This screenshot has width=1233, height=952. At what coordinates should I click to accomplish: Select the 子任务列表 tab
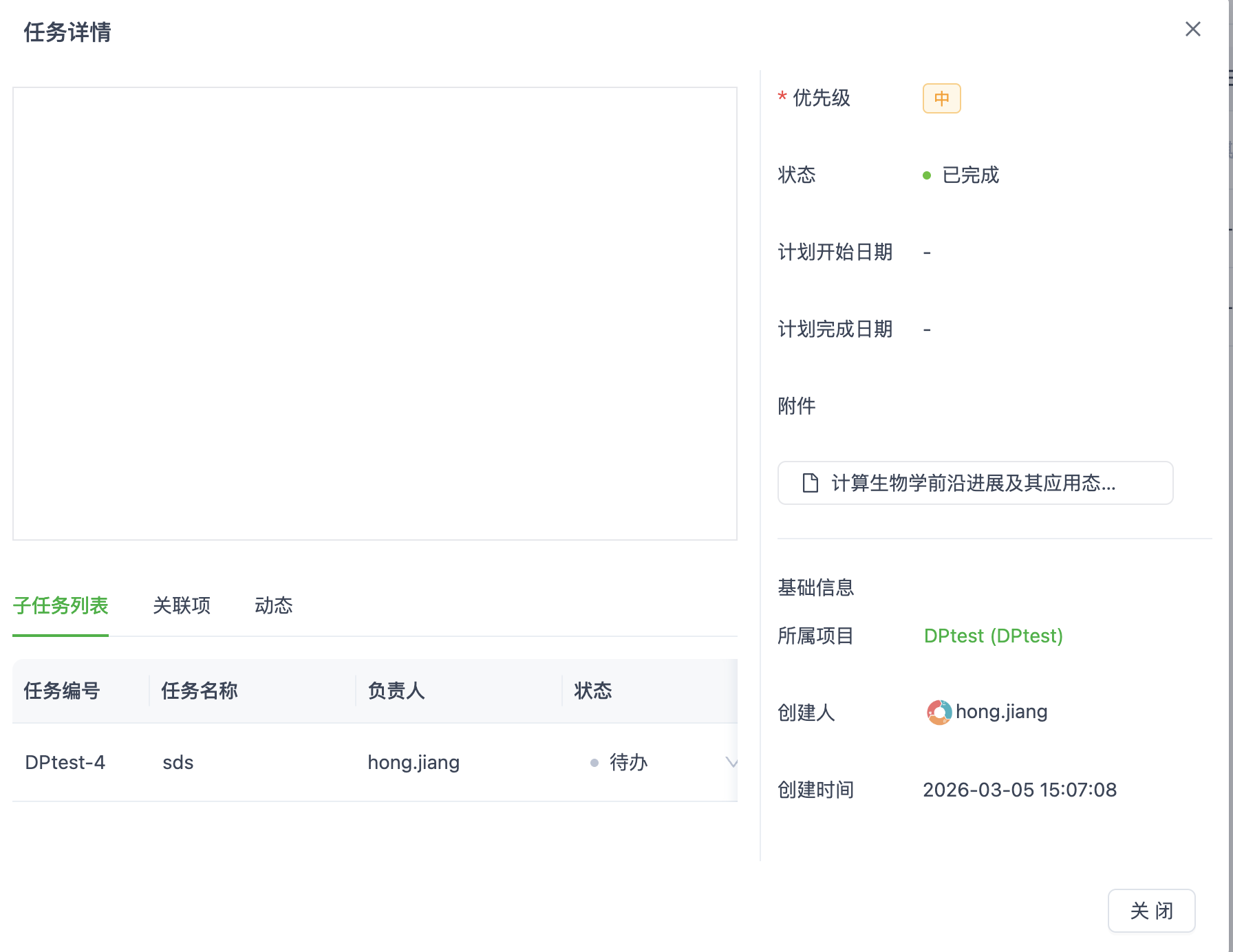coord(60,606)
